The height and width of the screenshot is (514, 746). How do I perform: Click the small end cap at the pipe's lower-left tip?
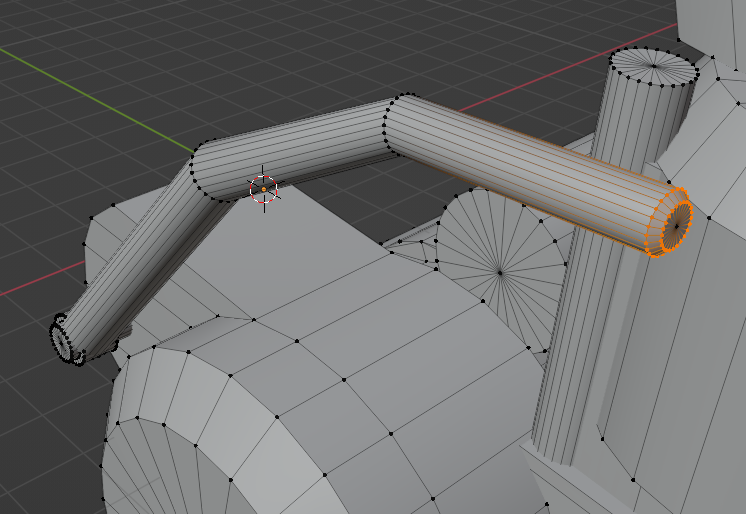(63, 341)
